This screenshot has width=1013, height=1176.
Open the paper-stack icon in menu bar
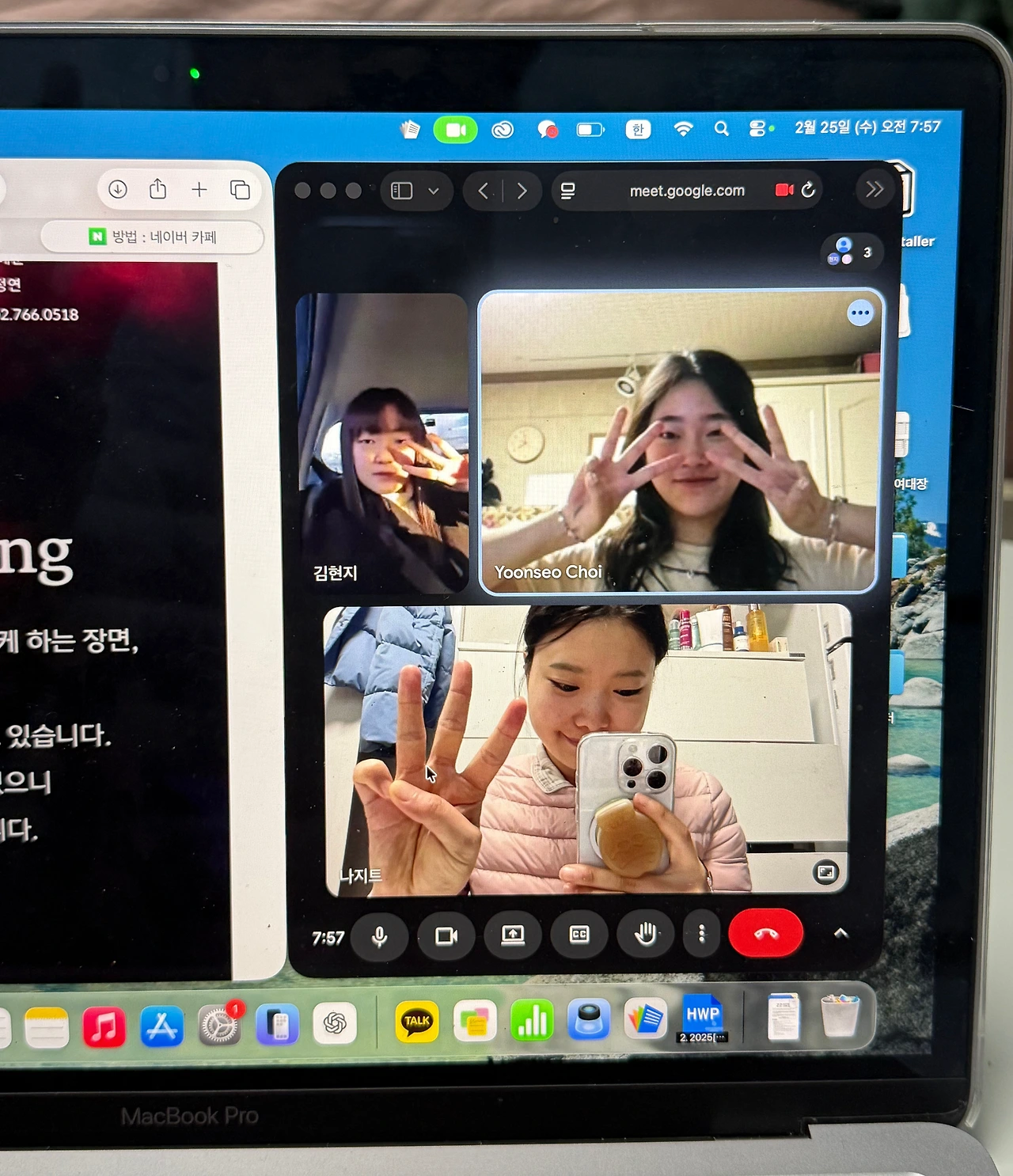click(410, 130)
